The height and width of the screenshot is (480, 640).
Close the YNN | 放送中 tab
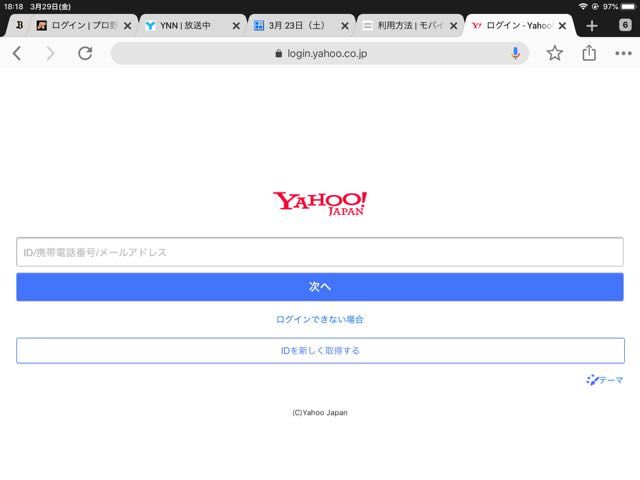coord(236,26)
